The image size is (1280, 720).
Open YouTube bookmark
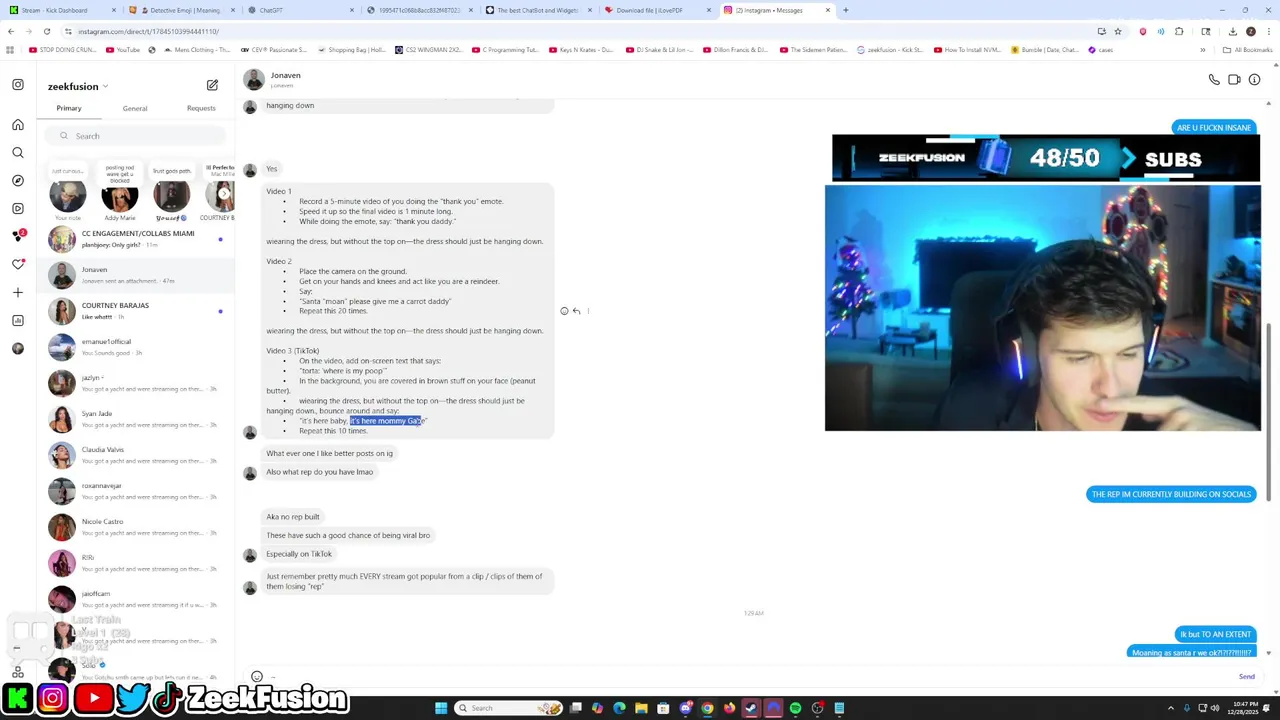pyautogui.click(x=123, y=50)
